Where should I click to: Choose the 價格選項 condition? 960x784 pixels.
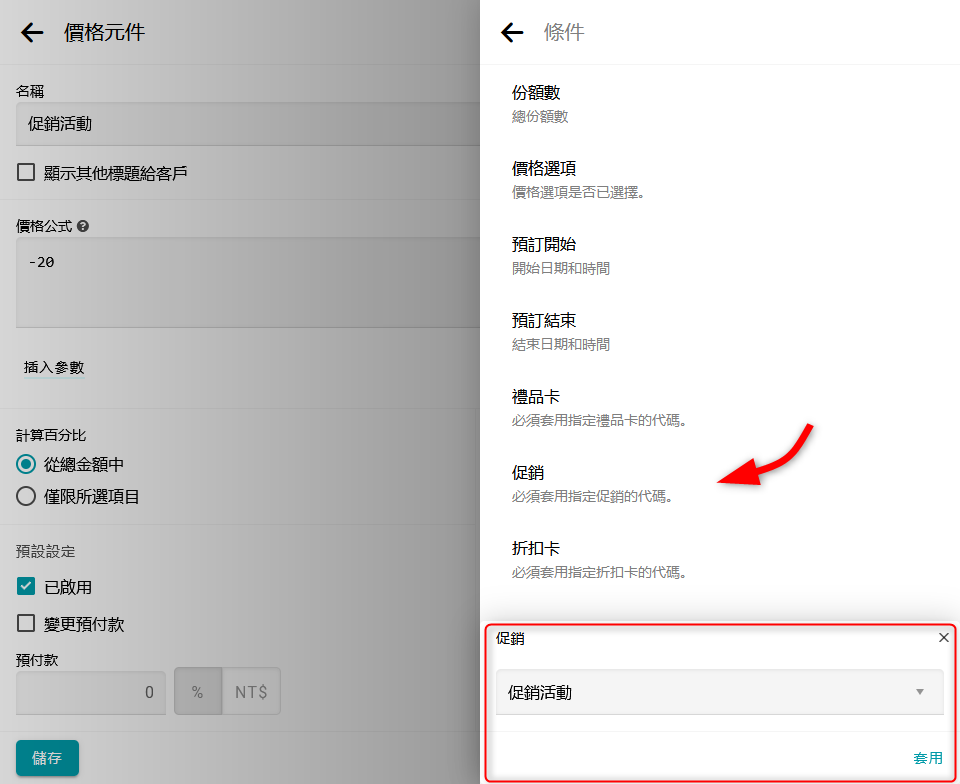(545, 179)
